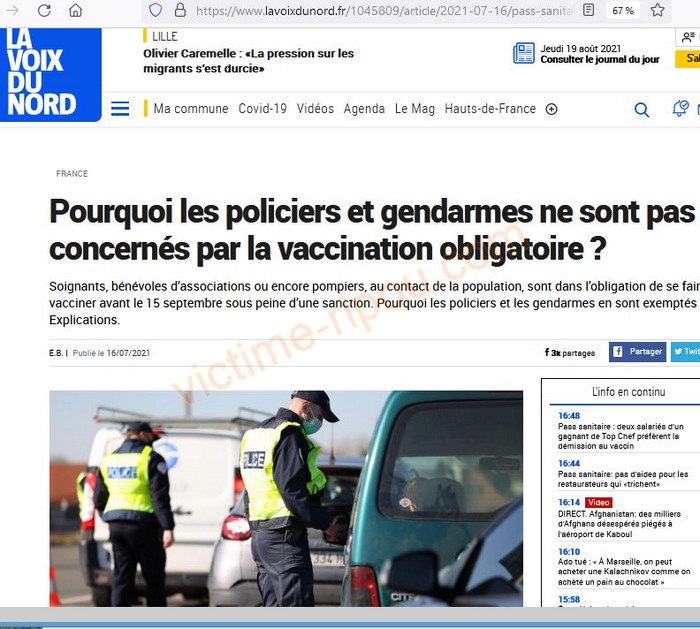
Task: Open site search with magnifier icon
Action: coord(642,109)
